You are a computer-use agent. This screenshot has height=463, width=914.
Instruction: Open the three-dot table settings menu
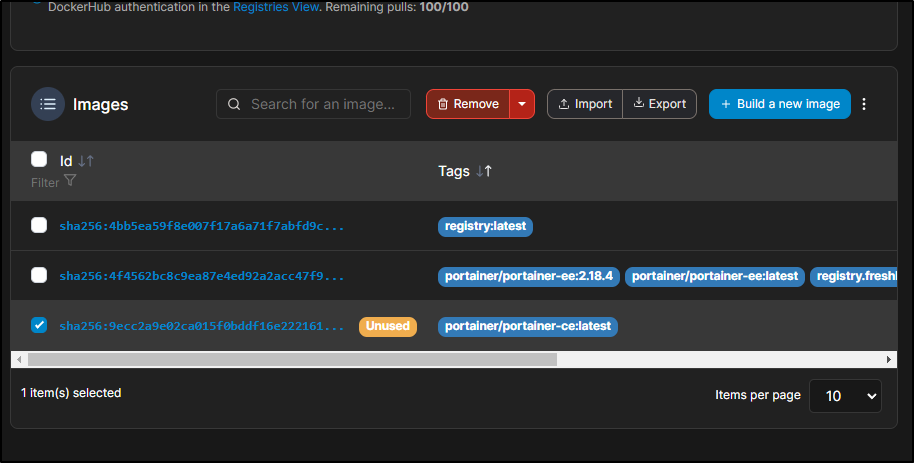(x=864, y=104)
